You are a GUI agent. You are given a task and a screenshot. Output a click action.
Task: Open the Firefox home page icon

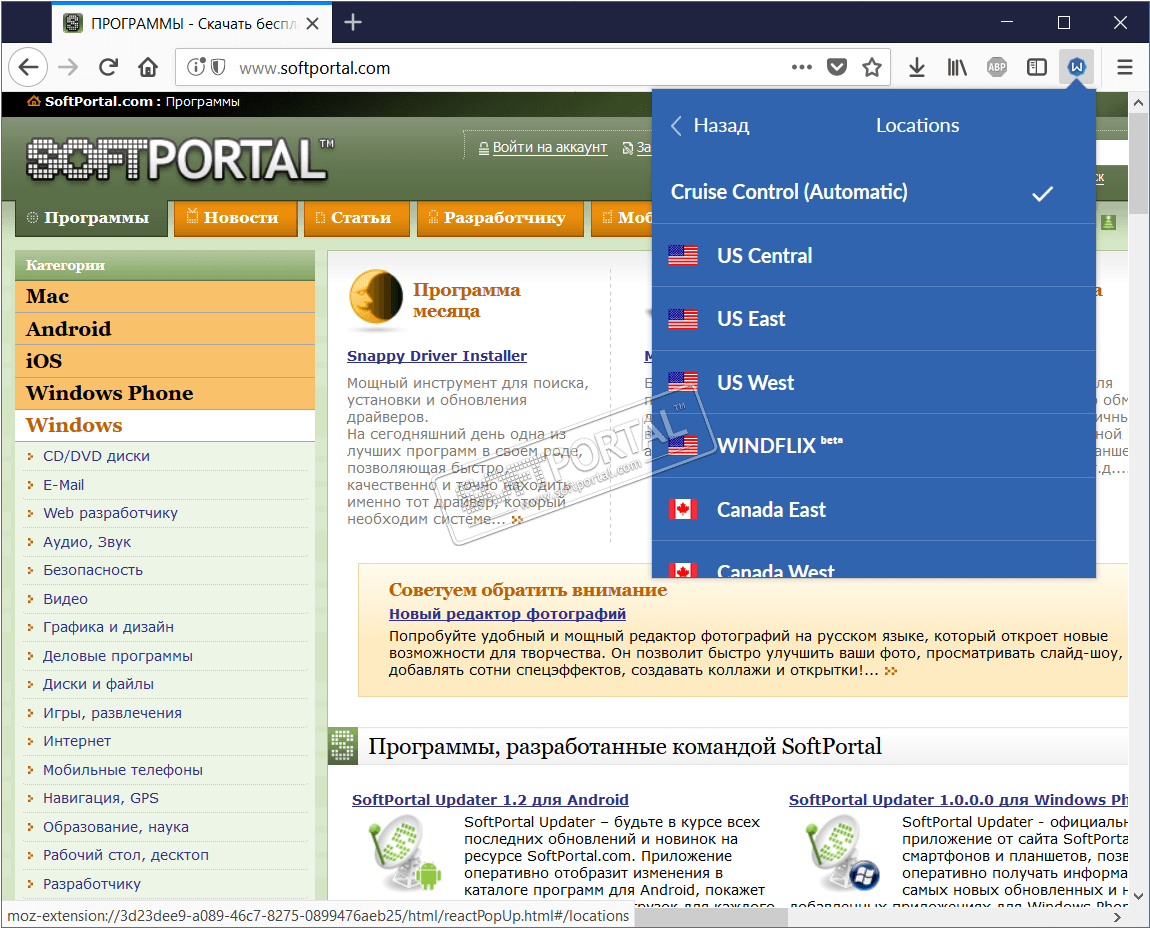click(x=148, y=67)
